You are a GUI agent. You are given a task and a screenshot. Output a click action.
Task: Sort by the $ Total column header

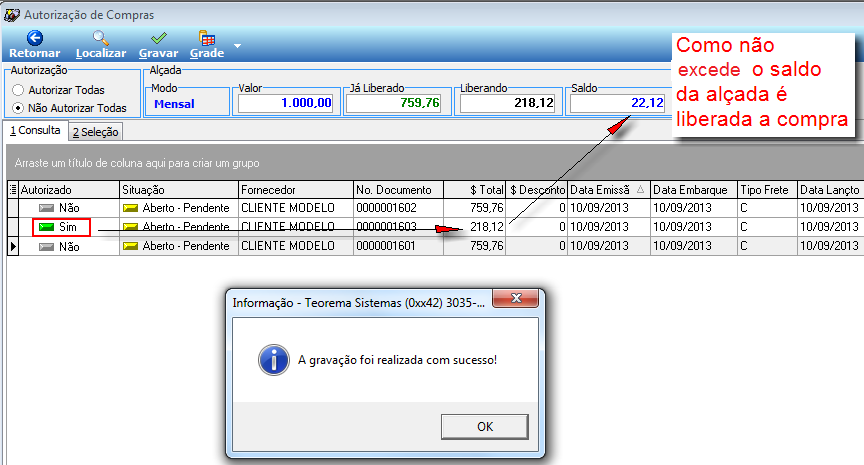click(475, 190)
